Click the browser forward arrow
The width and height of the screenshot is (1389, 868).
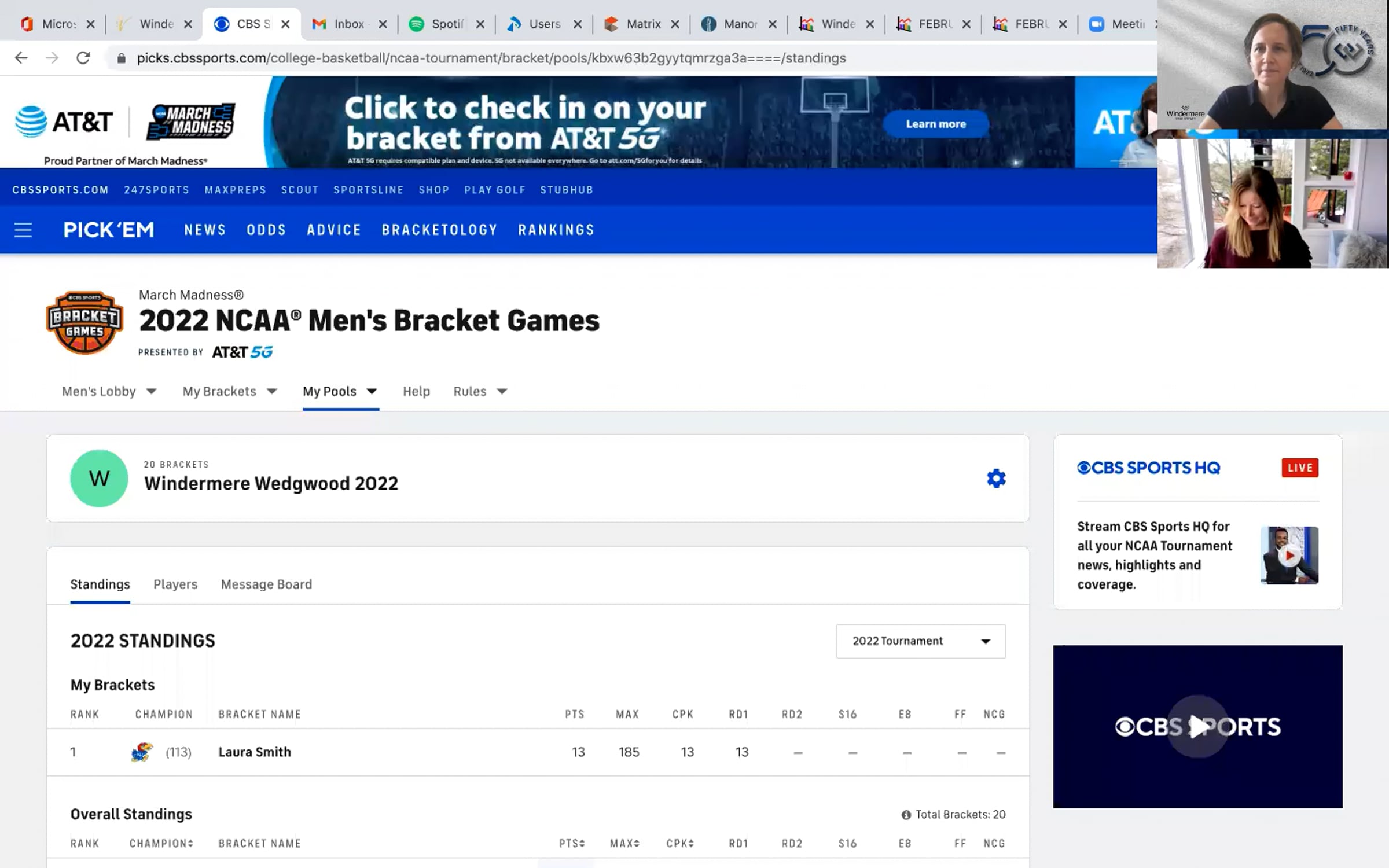coord(52,58)
